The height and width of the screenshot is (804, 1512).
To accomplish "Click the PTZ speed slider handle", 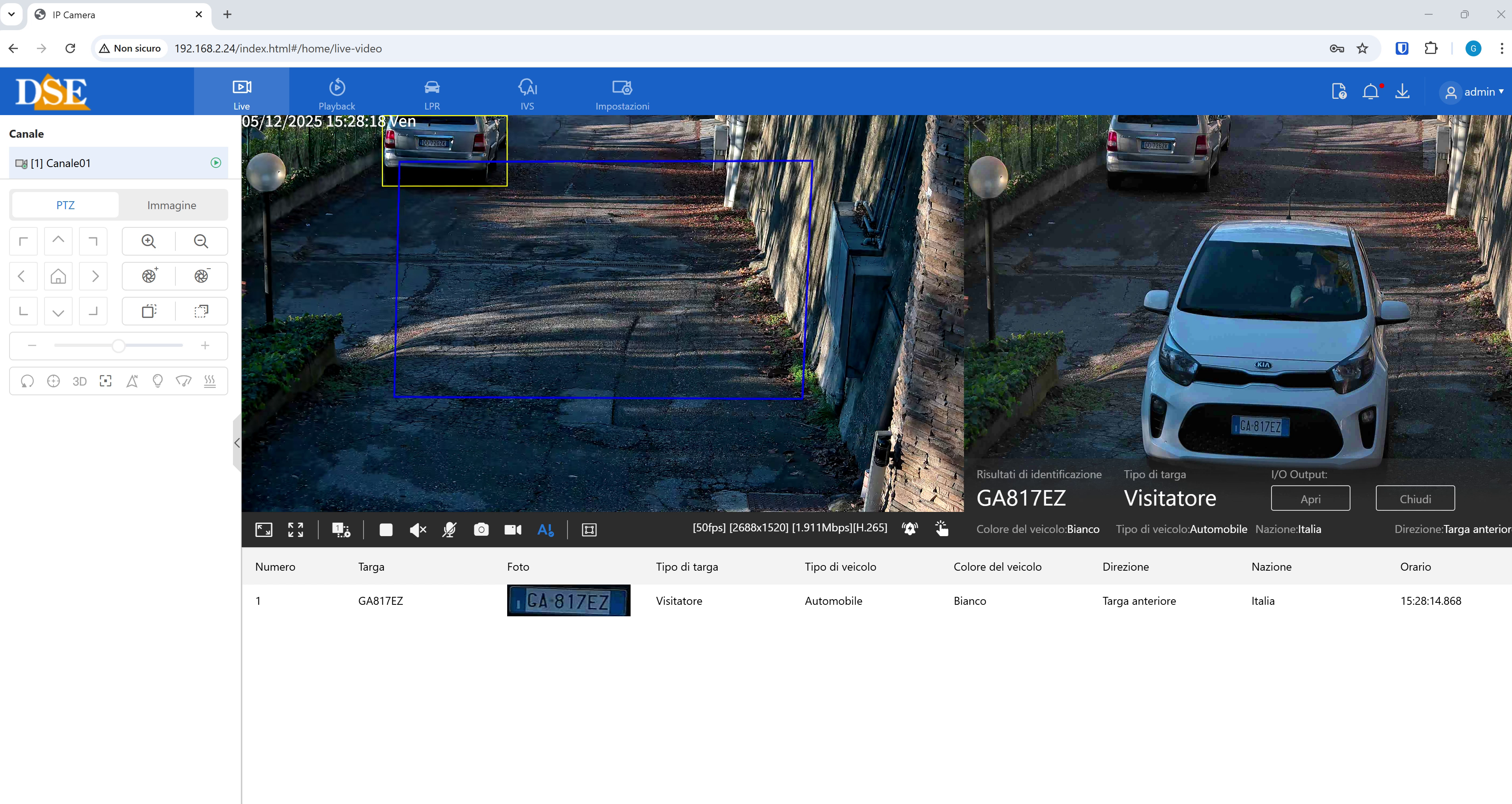I will (x=118, y=346).
